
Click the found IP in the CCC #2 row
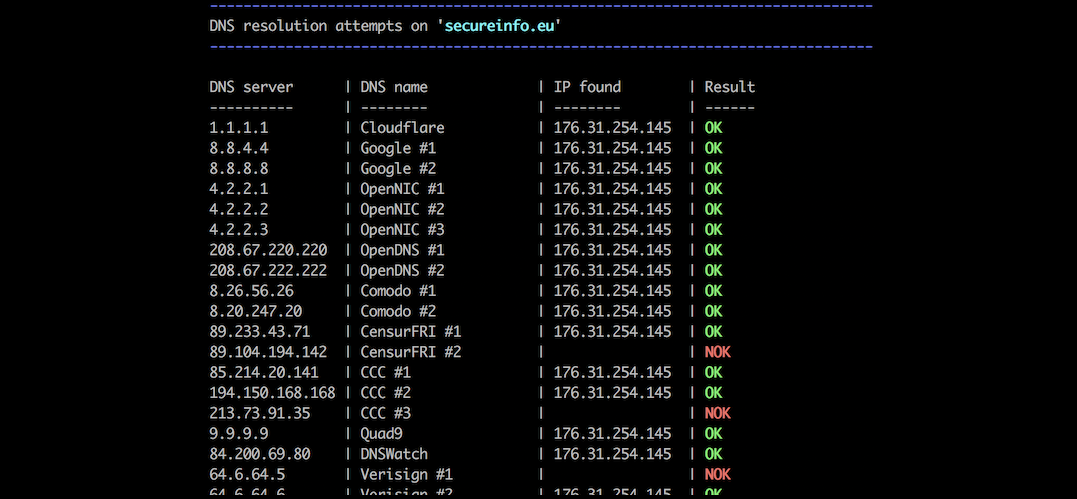click(613, 392)
